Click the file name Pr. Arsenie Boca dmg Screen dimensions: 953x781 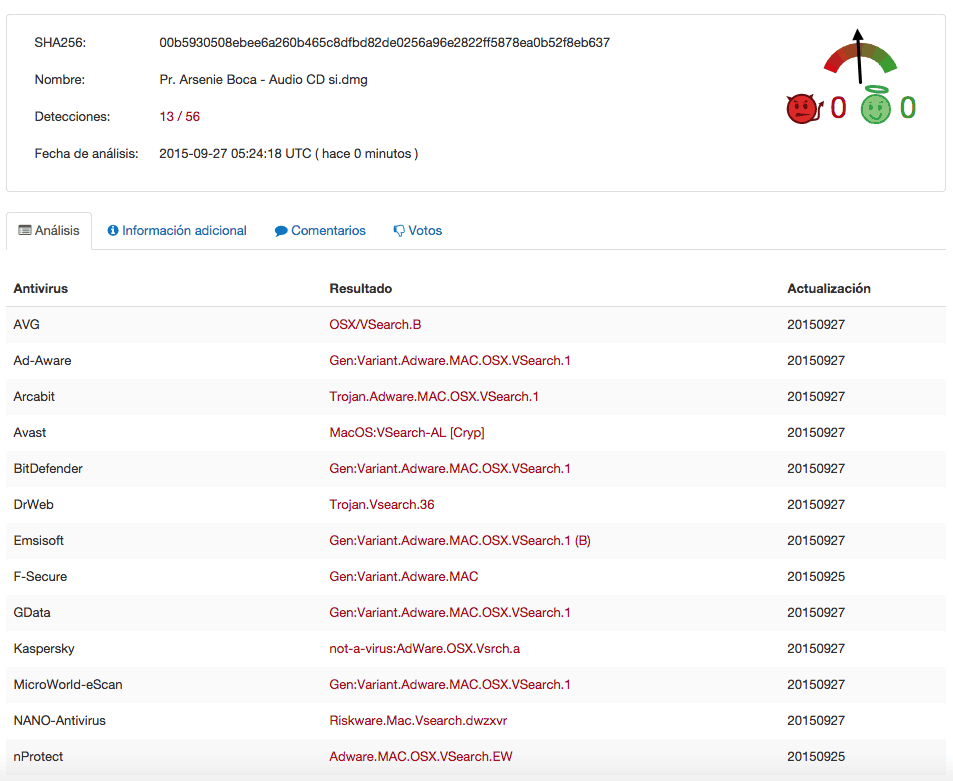coord(265,79)
